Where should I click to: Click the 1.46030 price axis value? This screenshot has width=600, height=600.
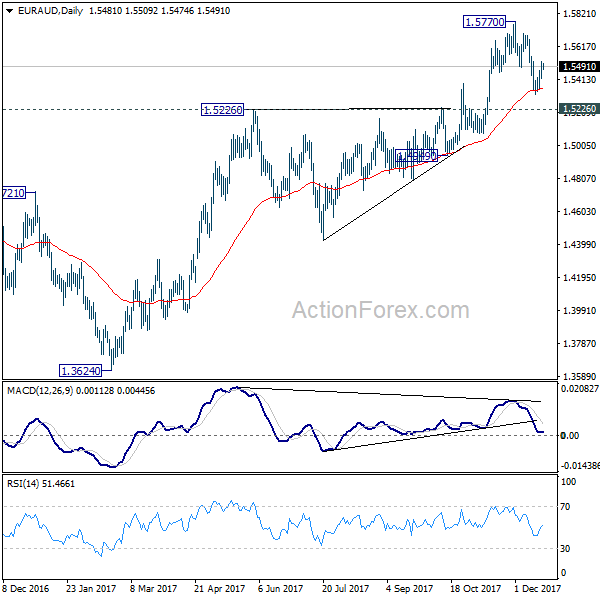(579, 211)
